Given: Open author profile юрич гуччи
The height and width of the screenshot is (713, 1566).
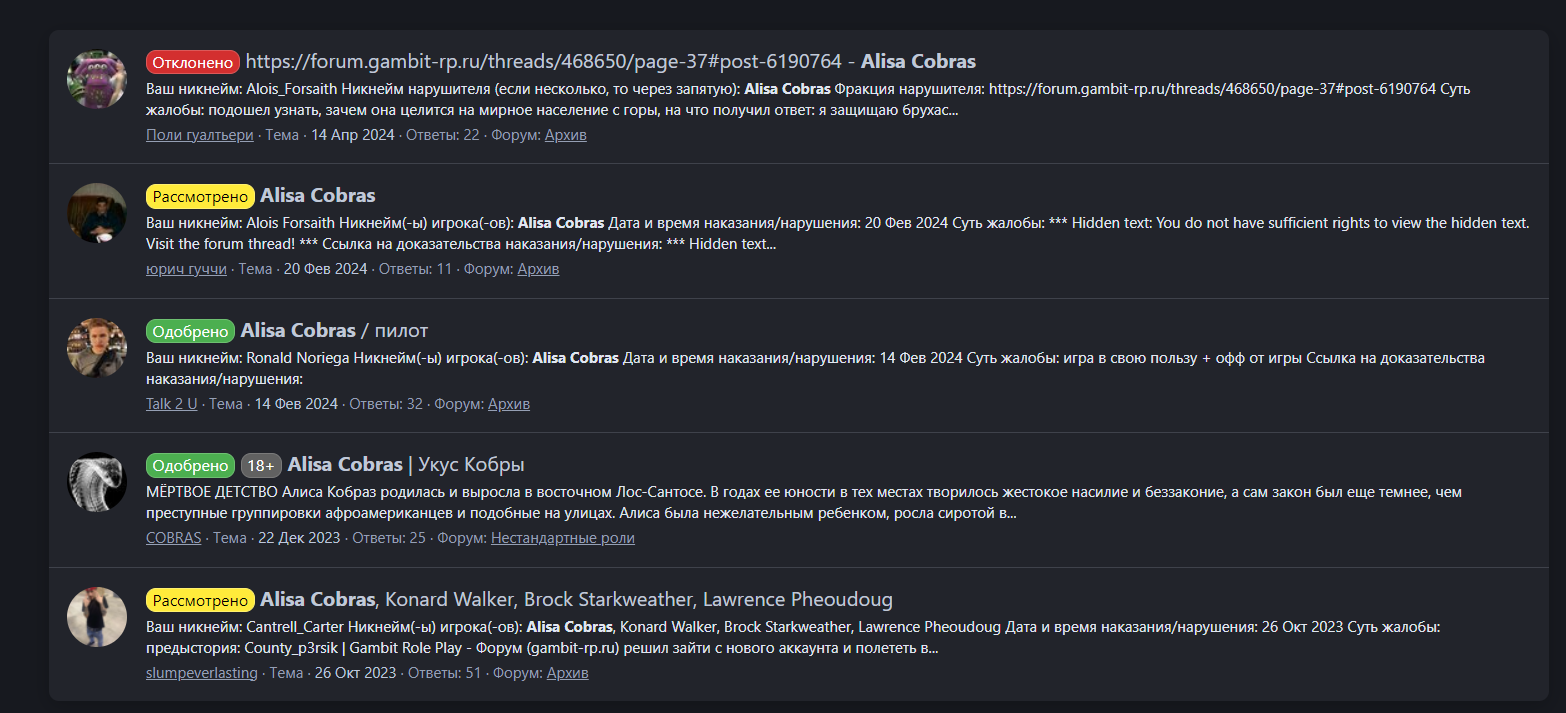Looking at the screenshot, I should pos(186,269).
